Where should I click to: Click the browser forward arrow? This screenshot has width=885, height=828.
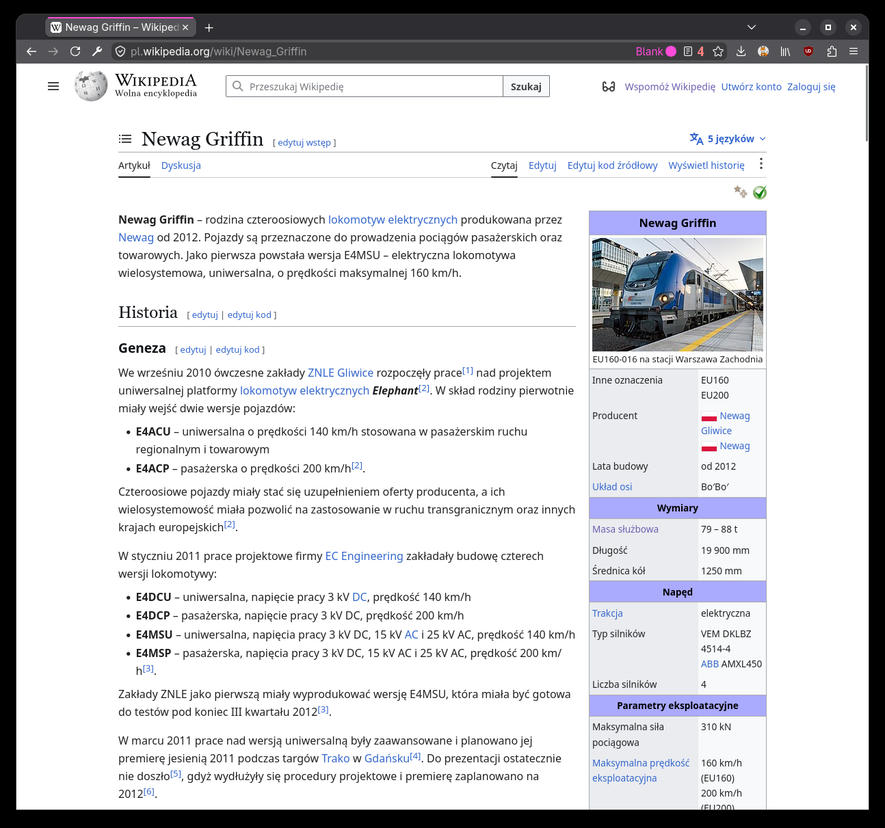click(x=53, y=51)
